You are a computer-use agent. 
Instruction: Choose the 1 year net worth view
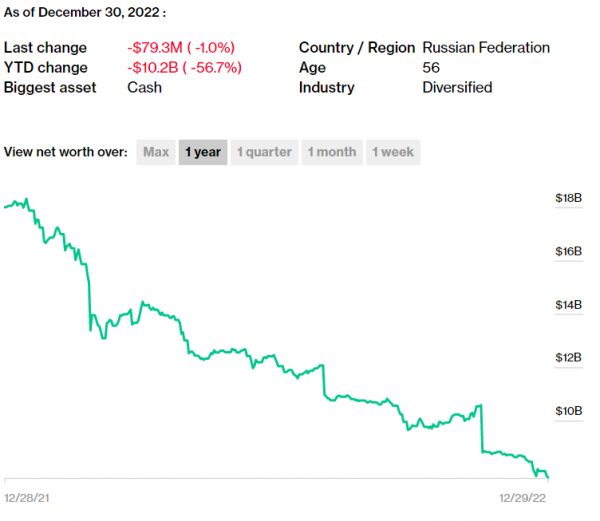(203, 152)
